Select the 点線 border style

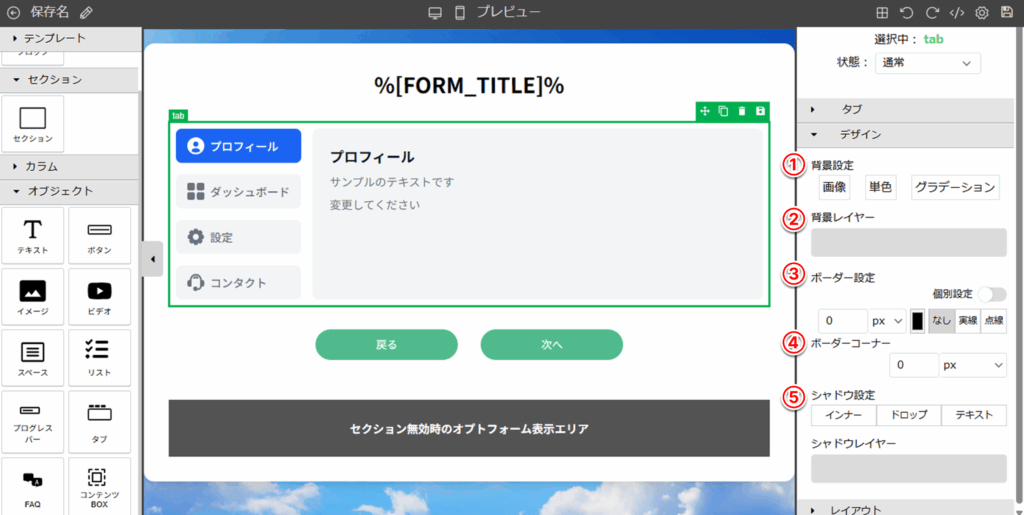pyautogui.click(x=994, y=321)
